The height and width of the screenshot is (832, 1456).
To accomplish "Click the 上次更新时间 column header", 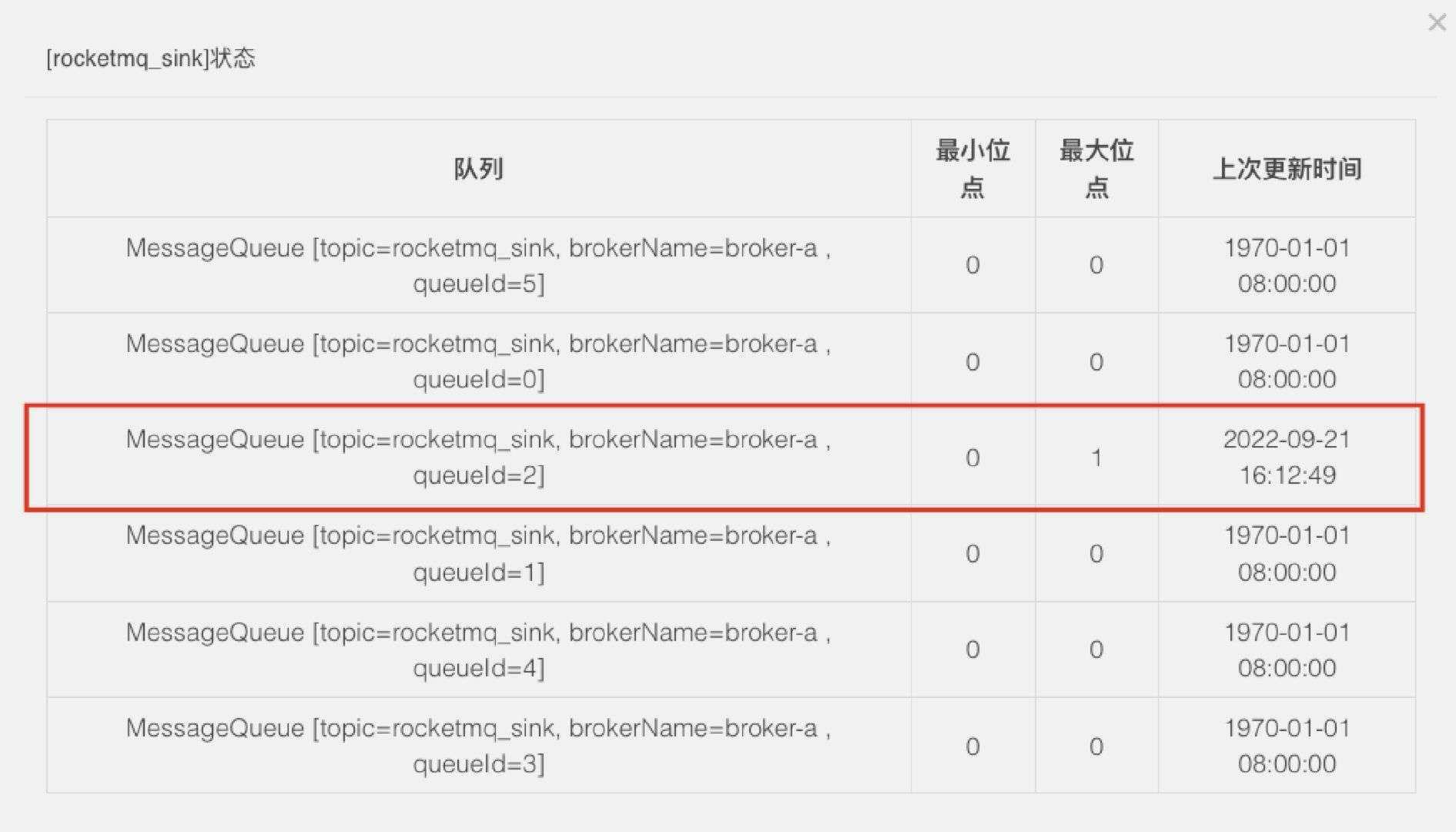I will click(1287, 169).
